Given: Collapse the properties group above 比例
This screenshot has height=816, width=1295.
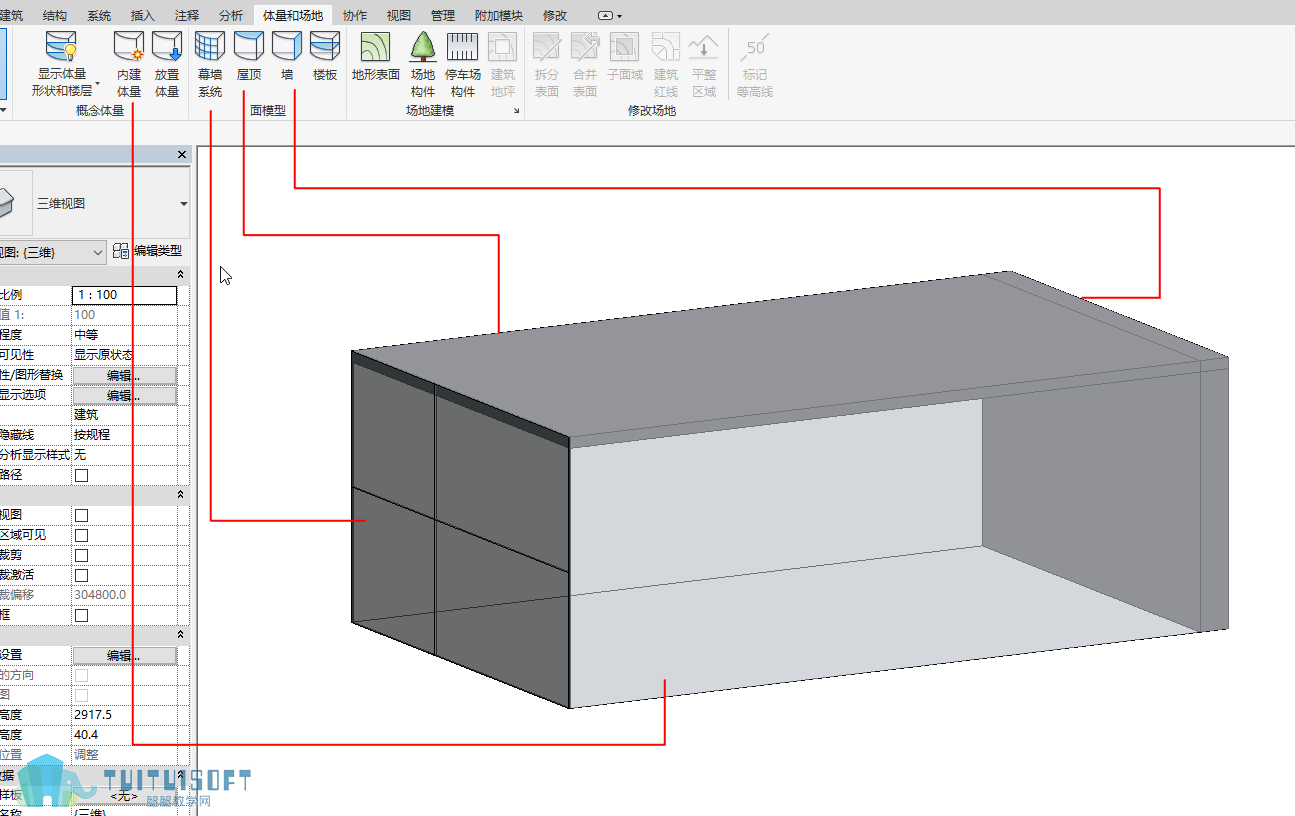Looking at the screenshot, I should click(x=181, y=275).
